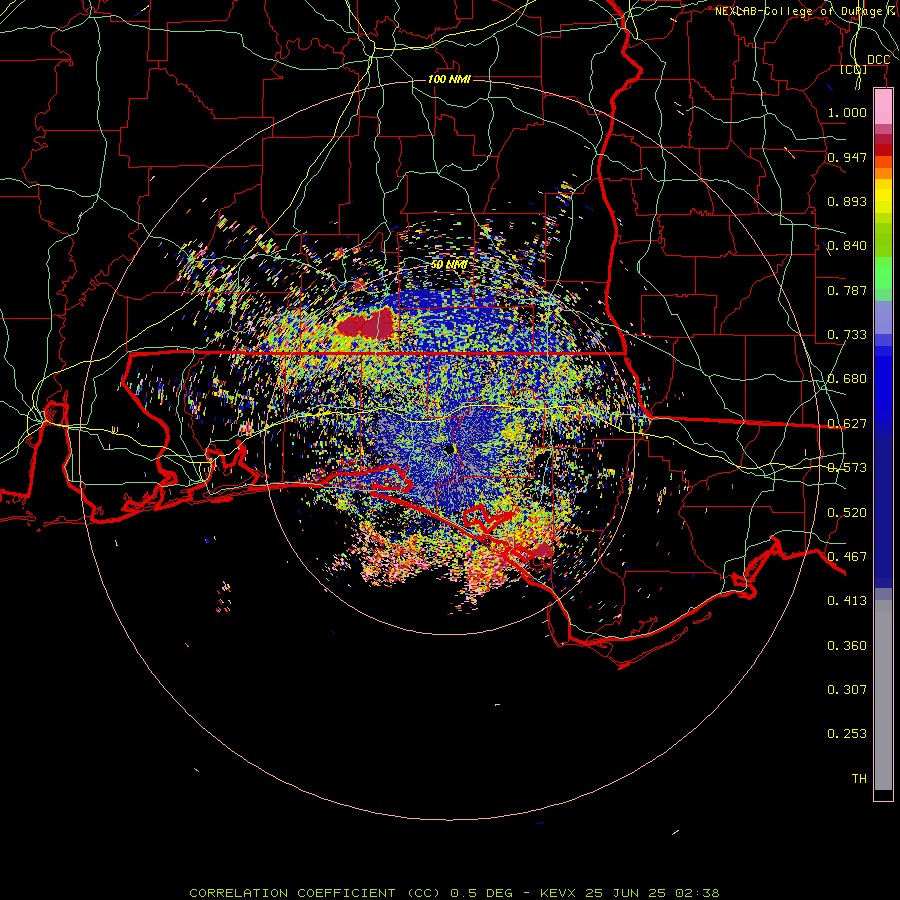This screenshot has height=900, width=900.
Task: Click the 100 NMI range ring label
Action: [x=449, y=79]
